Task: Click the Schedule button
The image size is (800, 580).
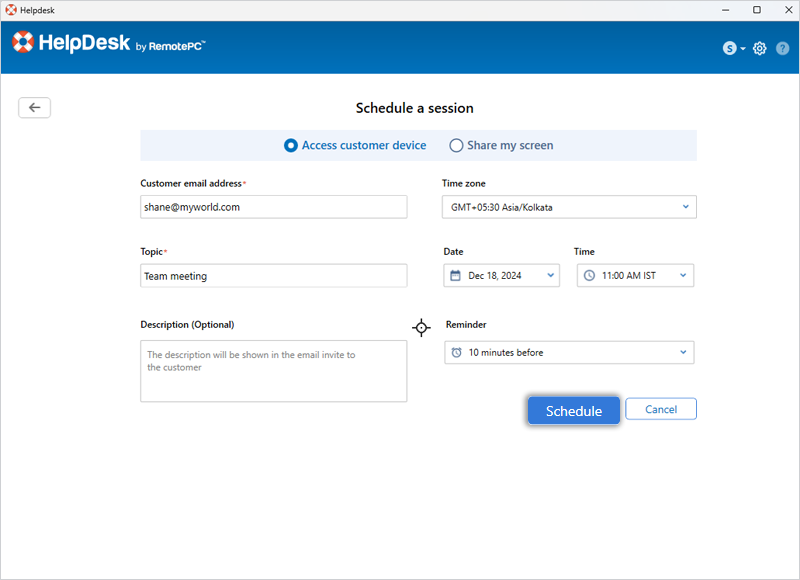Action: 573,411
